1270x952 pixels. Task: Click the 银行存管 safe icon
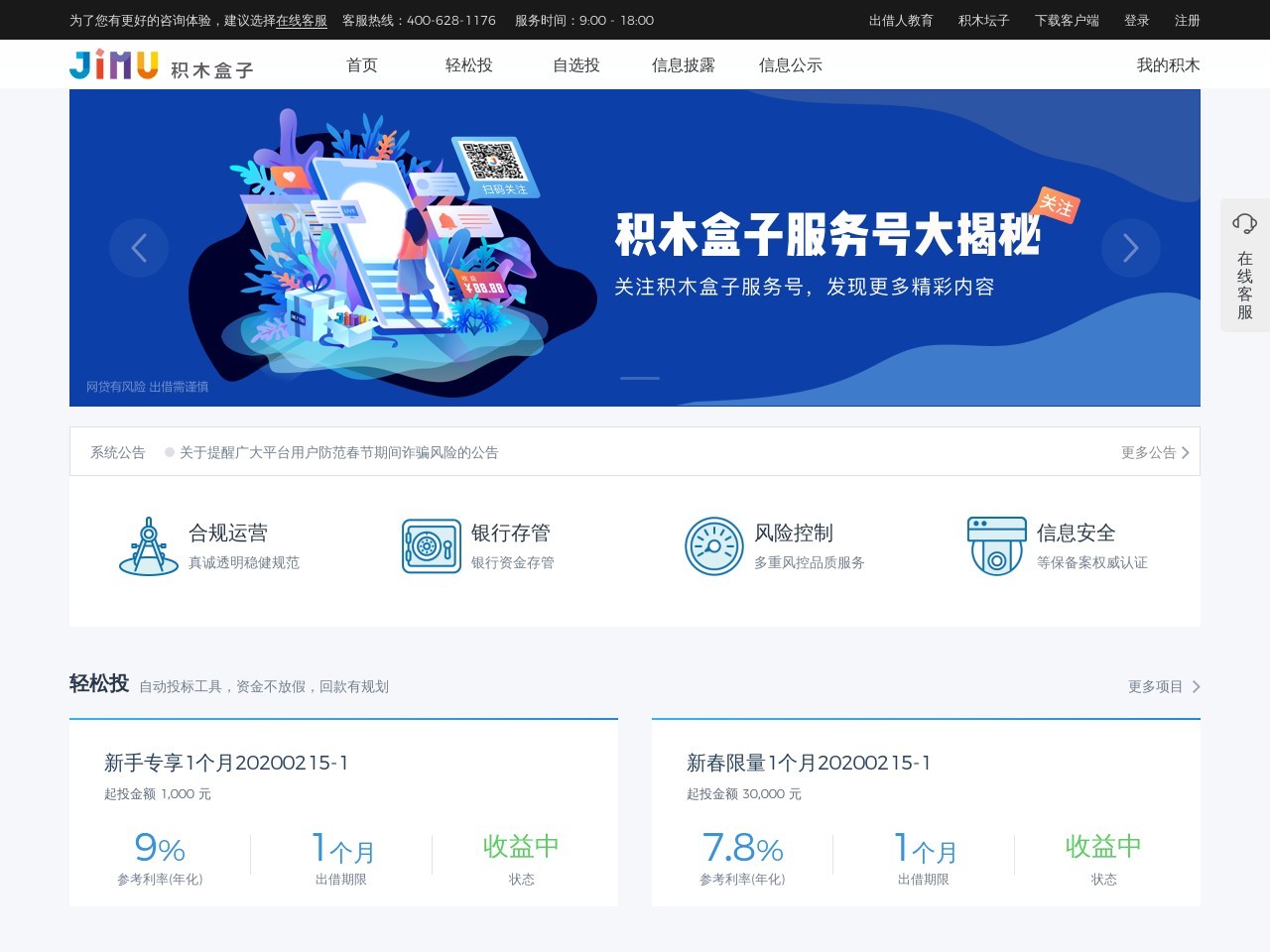pos(432,545)
